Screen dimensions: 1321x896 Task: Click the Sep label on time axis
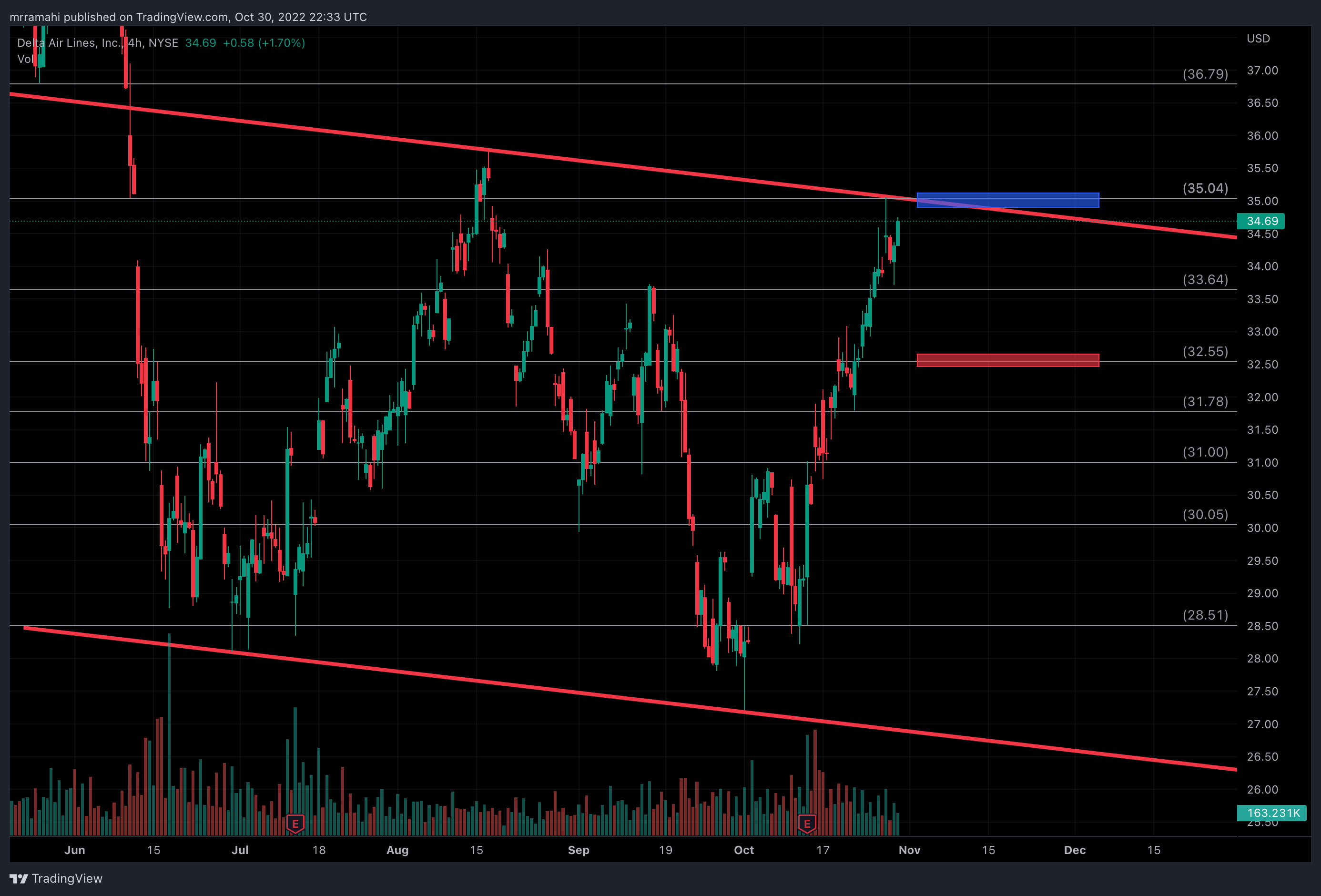pos(578,850)
